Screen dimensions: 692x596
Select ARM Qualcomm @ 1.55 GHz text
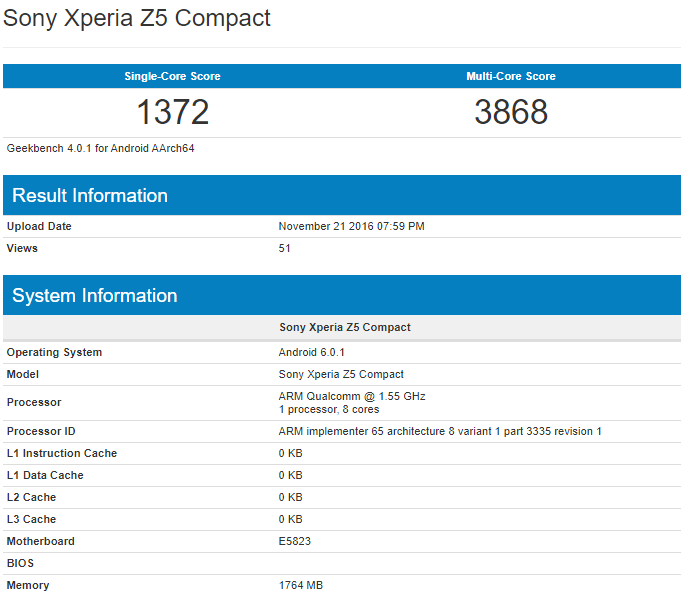coord(352,396)
